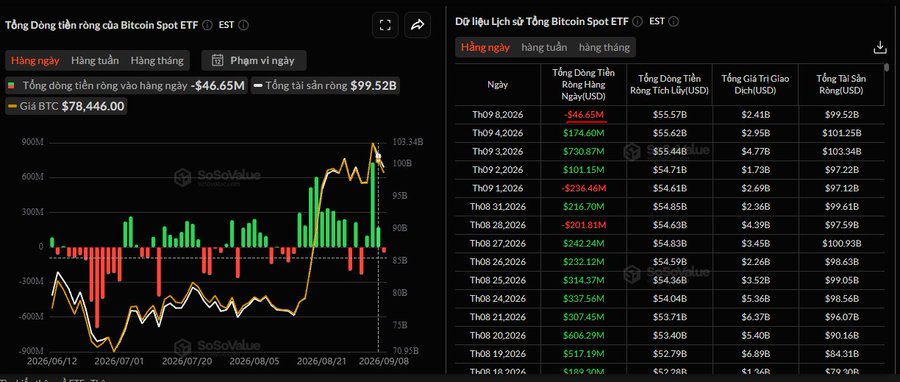900x382 pixels.
Task: Click $101.25B net assets cell
Action: (842, 133)
